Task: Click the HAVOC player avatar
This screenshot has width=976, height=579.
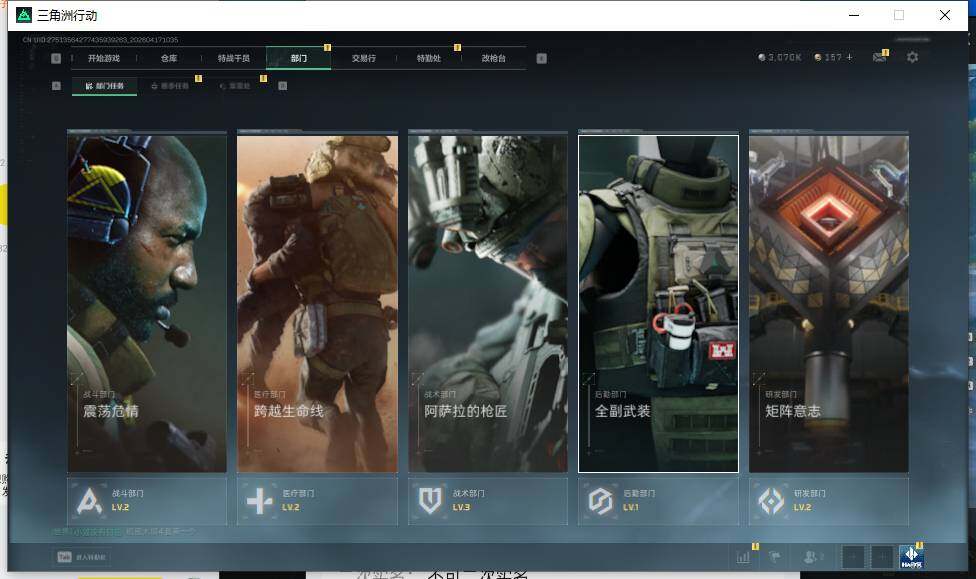Action: click(x=910, y=557)
